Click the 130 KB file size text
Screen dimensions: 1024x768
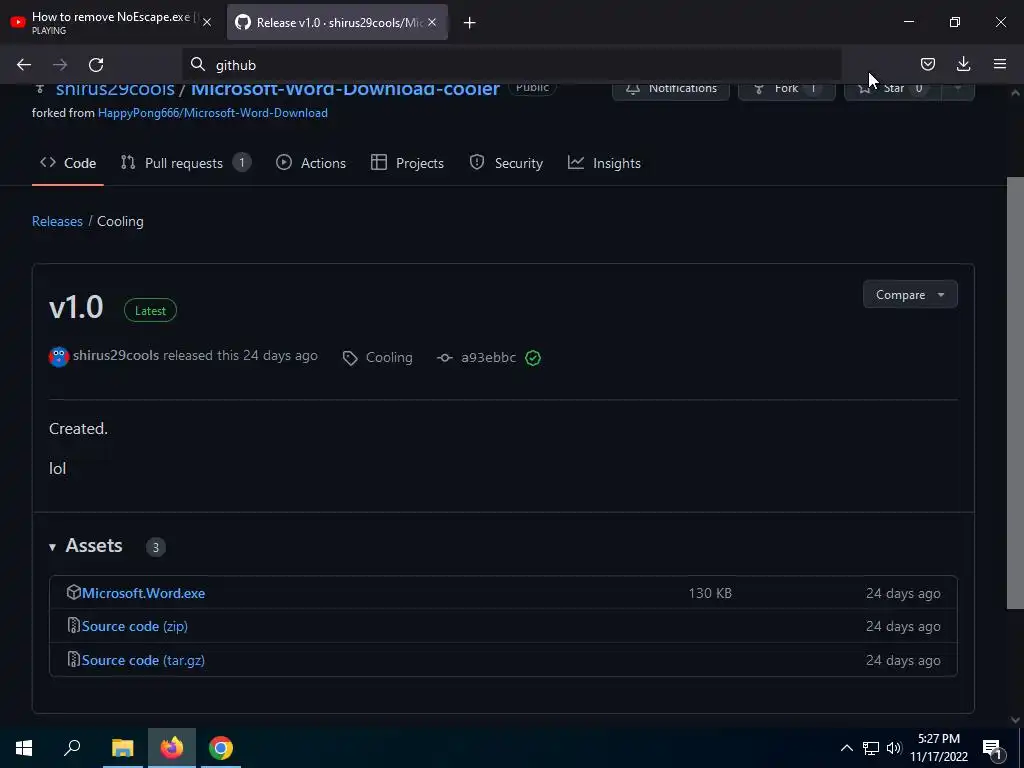(x=710, y=593)
